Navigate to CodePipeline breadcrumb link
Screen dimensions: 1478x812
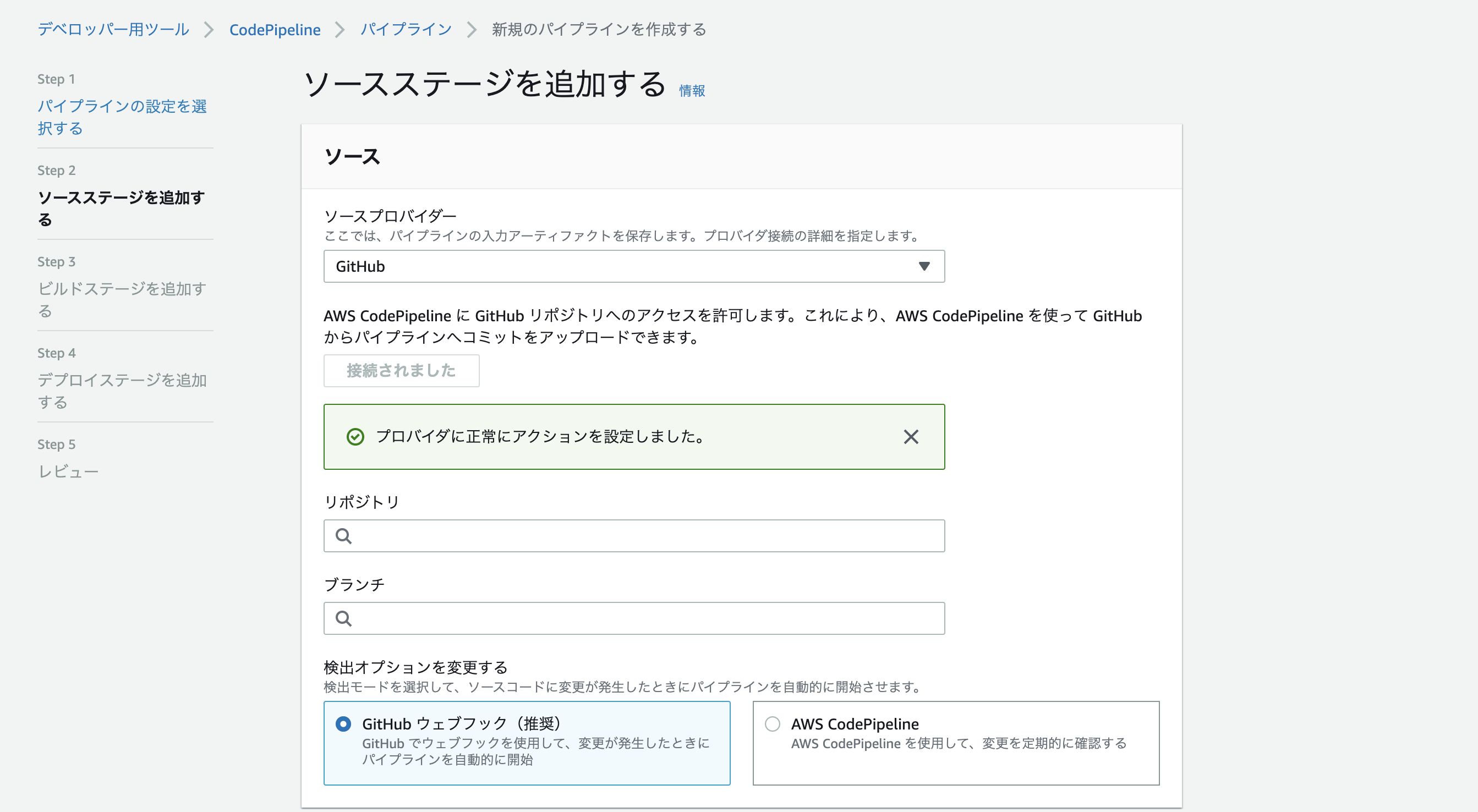click(275, 30)
